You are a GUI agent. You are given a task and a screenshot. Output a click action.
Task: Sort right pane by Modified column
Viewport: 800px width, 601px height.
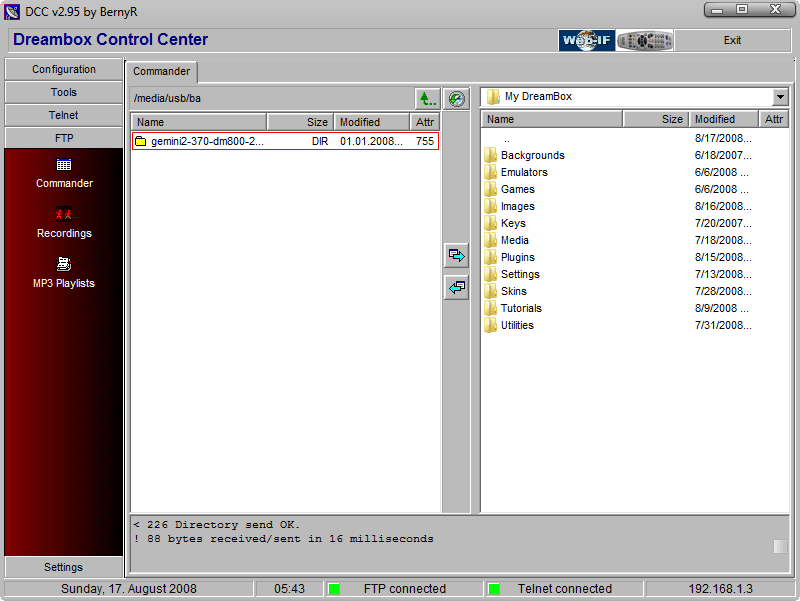coord(723,119)
